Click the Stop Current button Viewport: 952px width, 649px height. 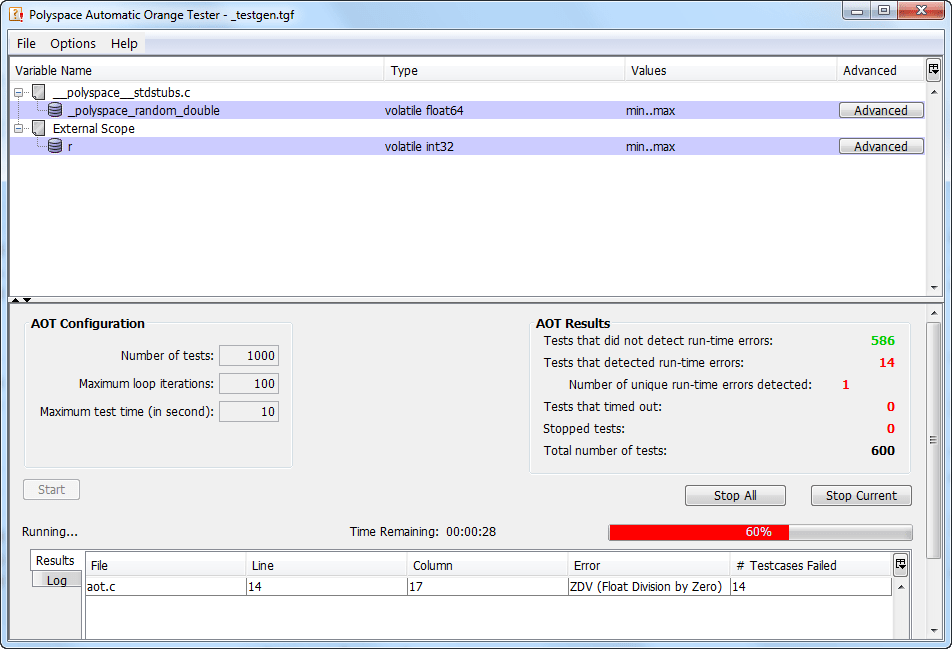[861, 495]
